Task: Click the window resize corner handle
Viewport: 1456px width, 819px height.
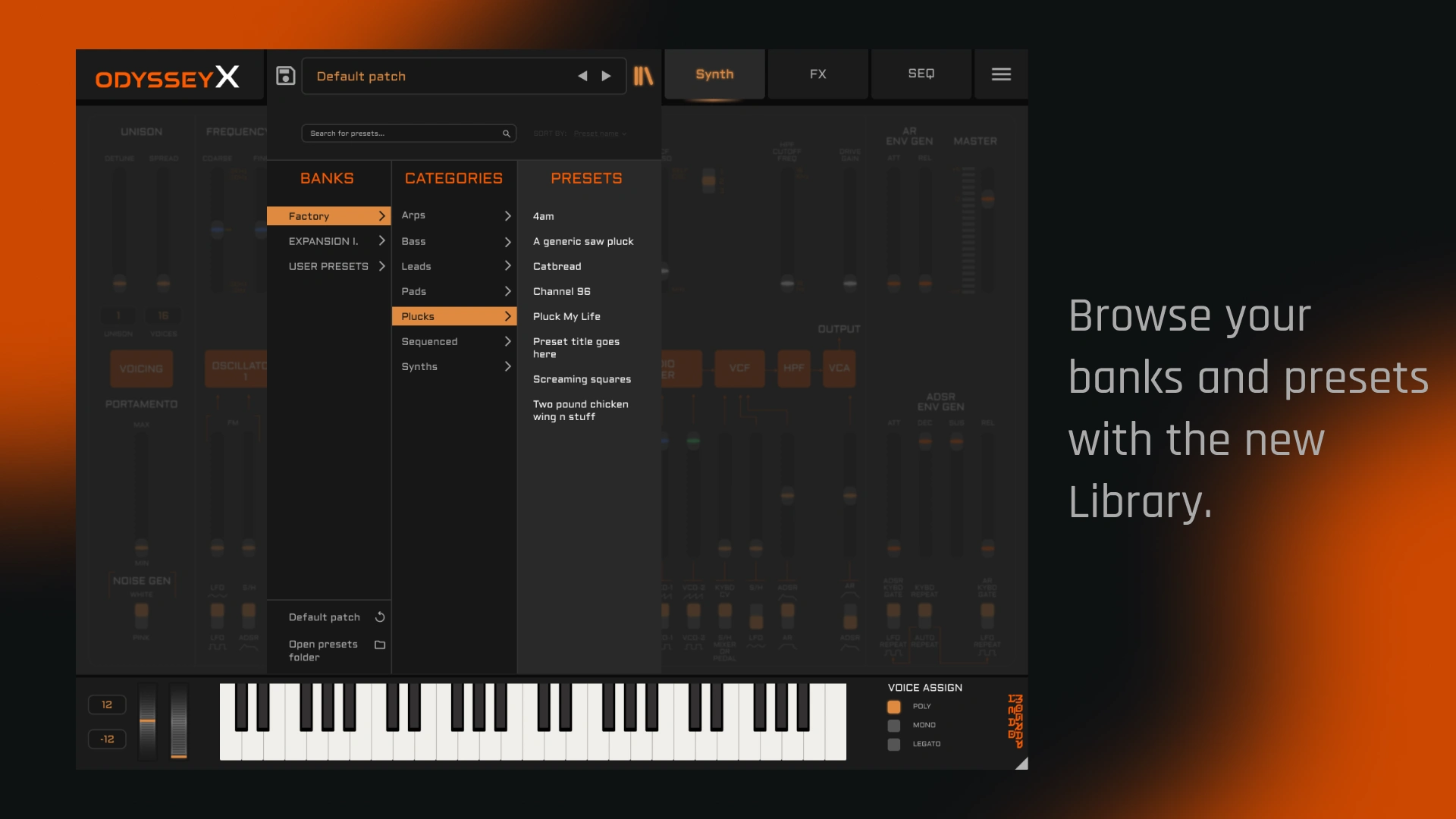Action: pos(1021,763)
